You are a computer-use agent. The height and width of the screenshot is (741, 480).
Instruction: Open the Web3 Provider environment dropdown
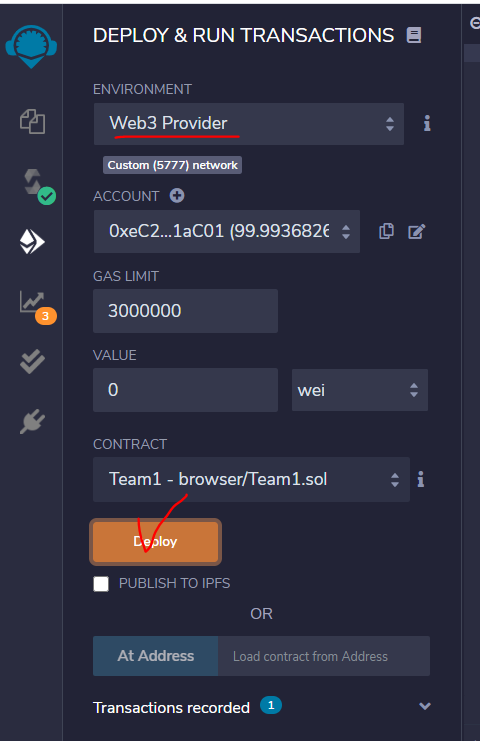249,124
